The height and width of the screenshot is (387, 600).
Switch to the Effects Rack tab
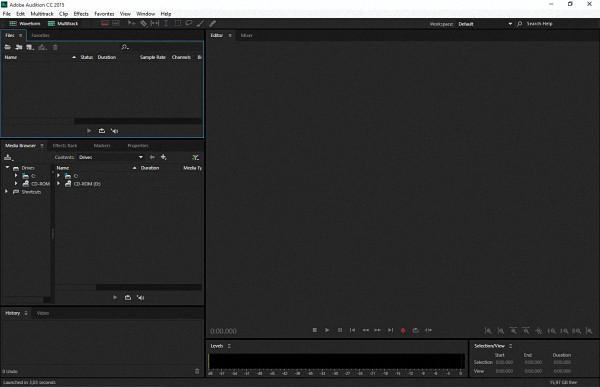pyautogui.click(x=65, y=145)
